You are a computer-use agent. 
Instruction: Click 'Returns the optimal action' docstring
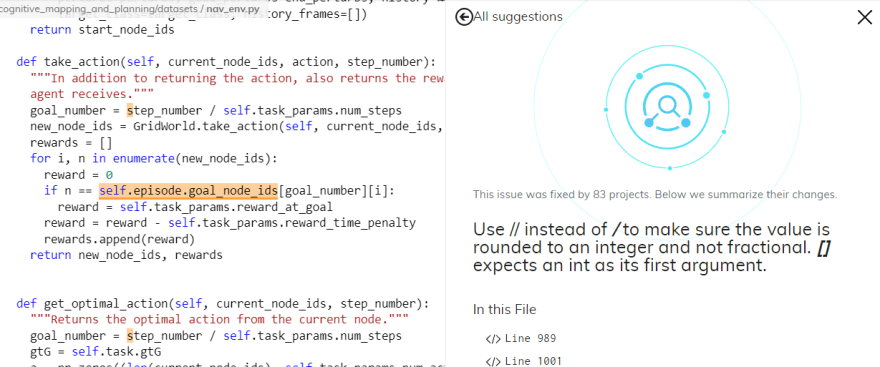point(219,320)
